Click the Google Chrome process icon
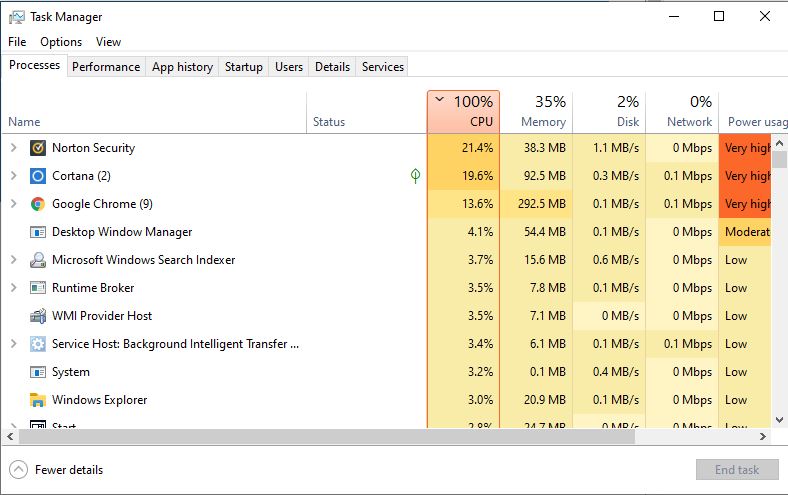788x495 pixels. (38, 204)
